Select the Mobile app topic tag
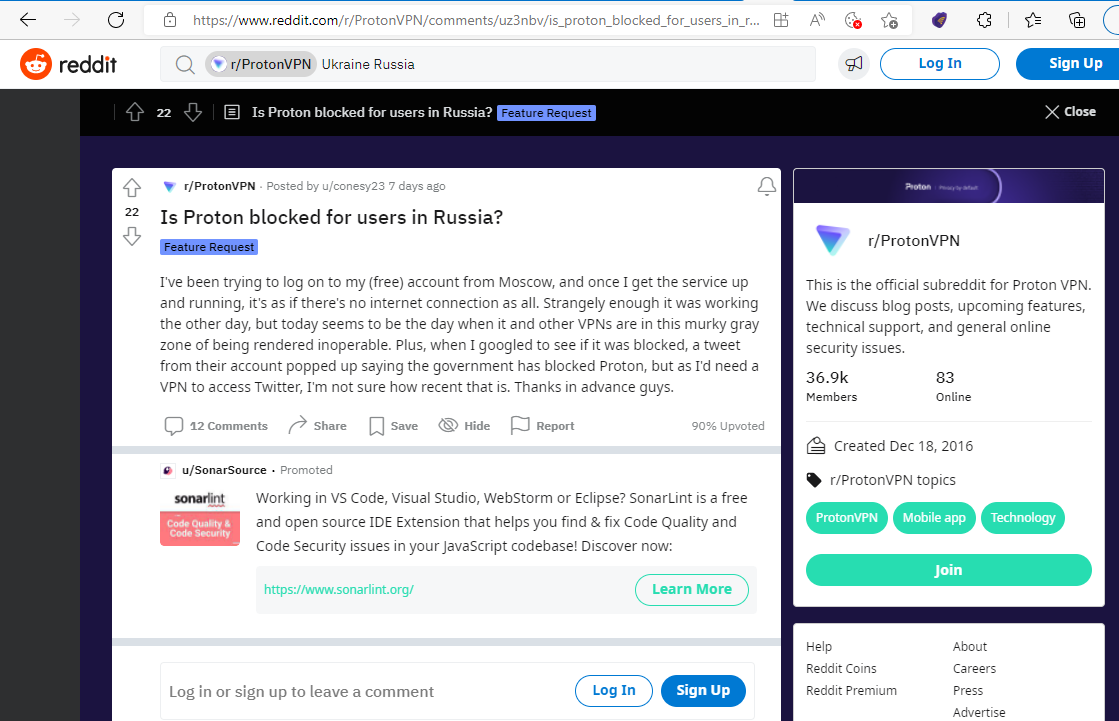Image resolution: width=1119 pixels, height=721 pixels. (x=934, y=518)
